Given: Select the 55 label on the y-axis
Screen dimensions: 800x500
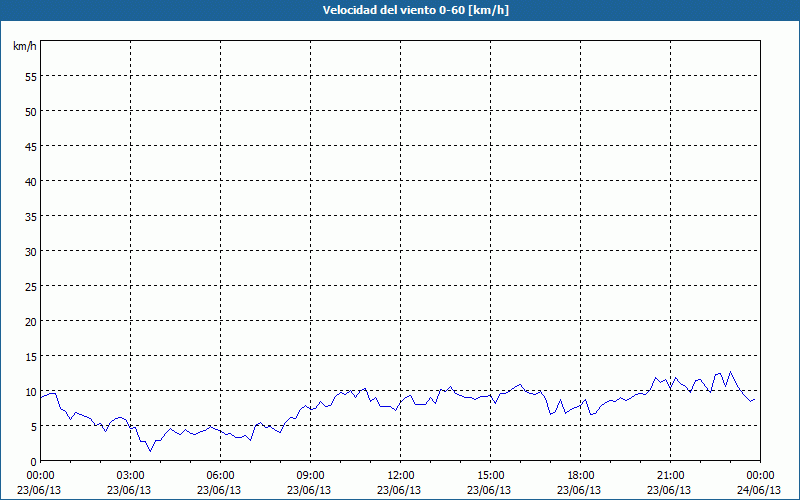Looking at the screenshot, I should click(x=30, y=76).
